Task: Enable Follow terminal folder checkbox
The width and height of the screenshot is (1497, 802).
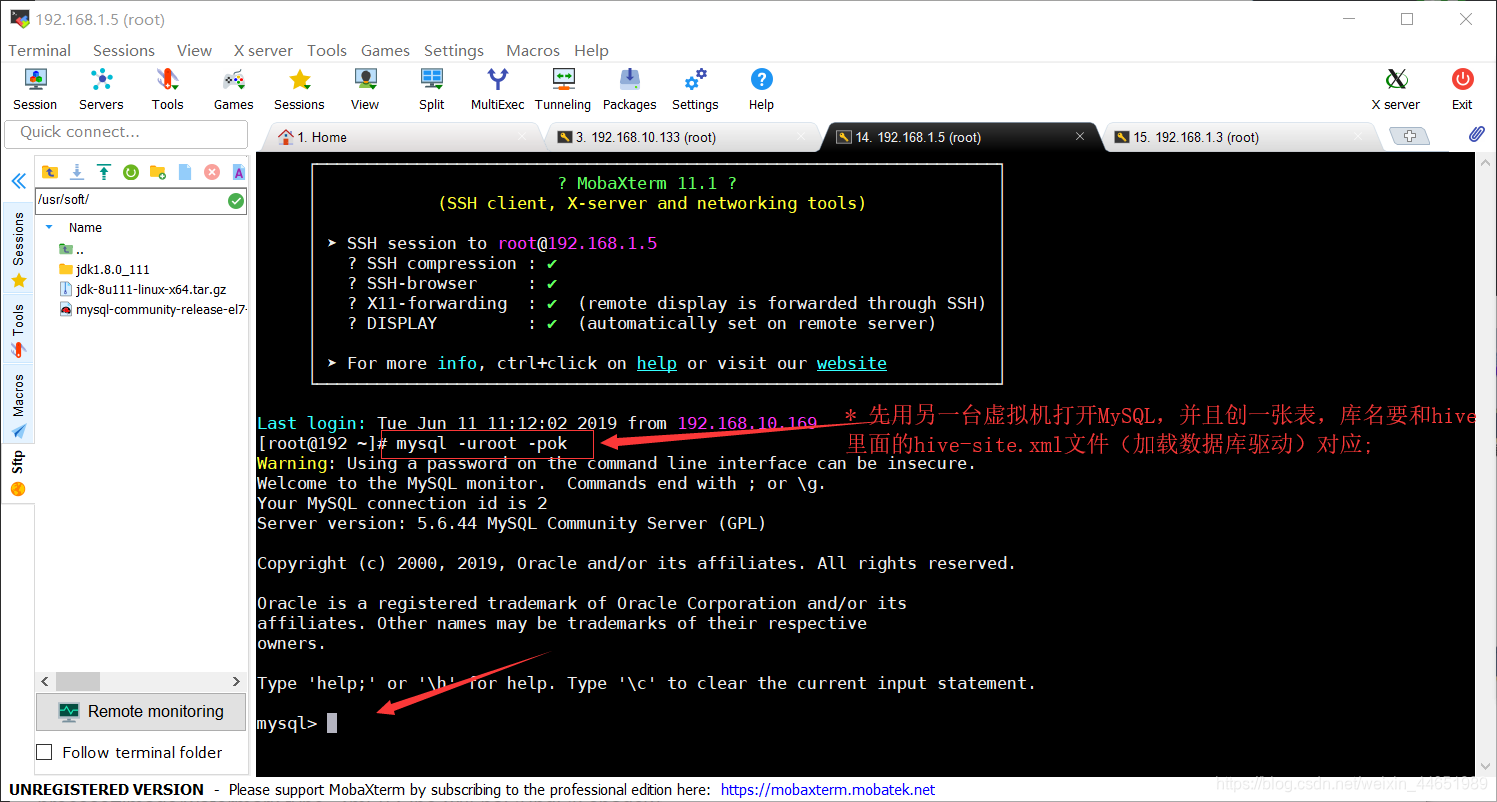Action: point(44,752)
